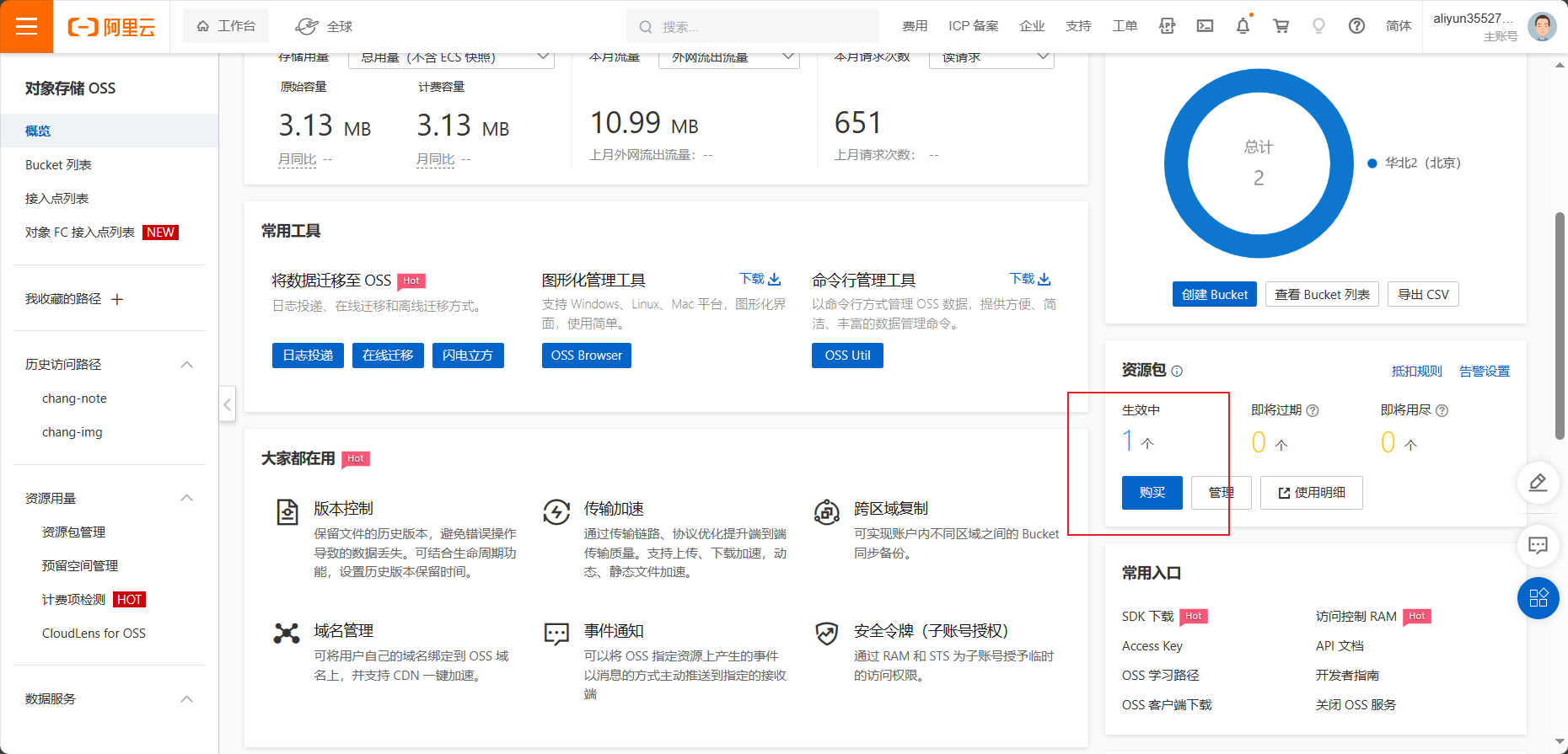Select 概览 in the sidebar
Viewport: 1568px width, 754px height.
109,131
